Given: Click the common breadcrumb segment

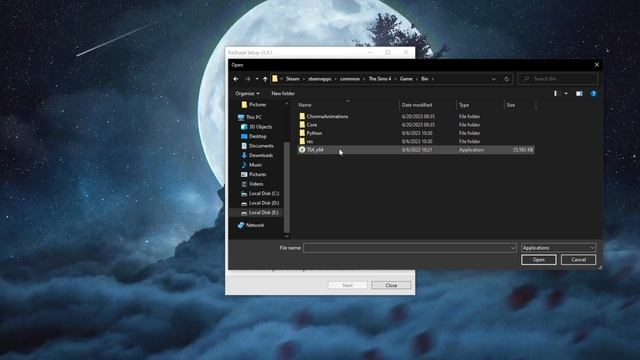Looking at the screenshot, I should [350, 79].
